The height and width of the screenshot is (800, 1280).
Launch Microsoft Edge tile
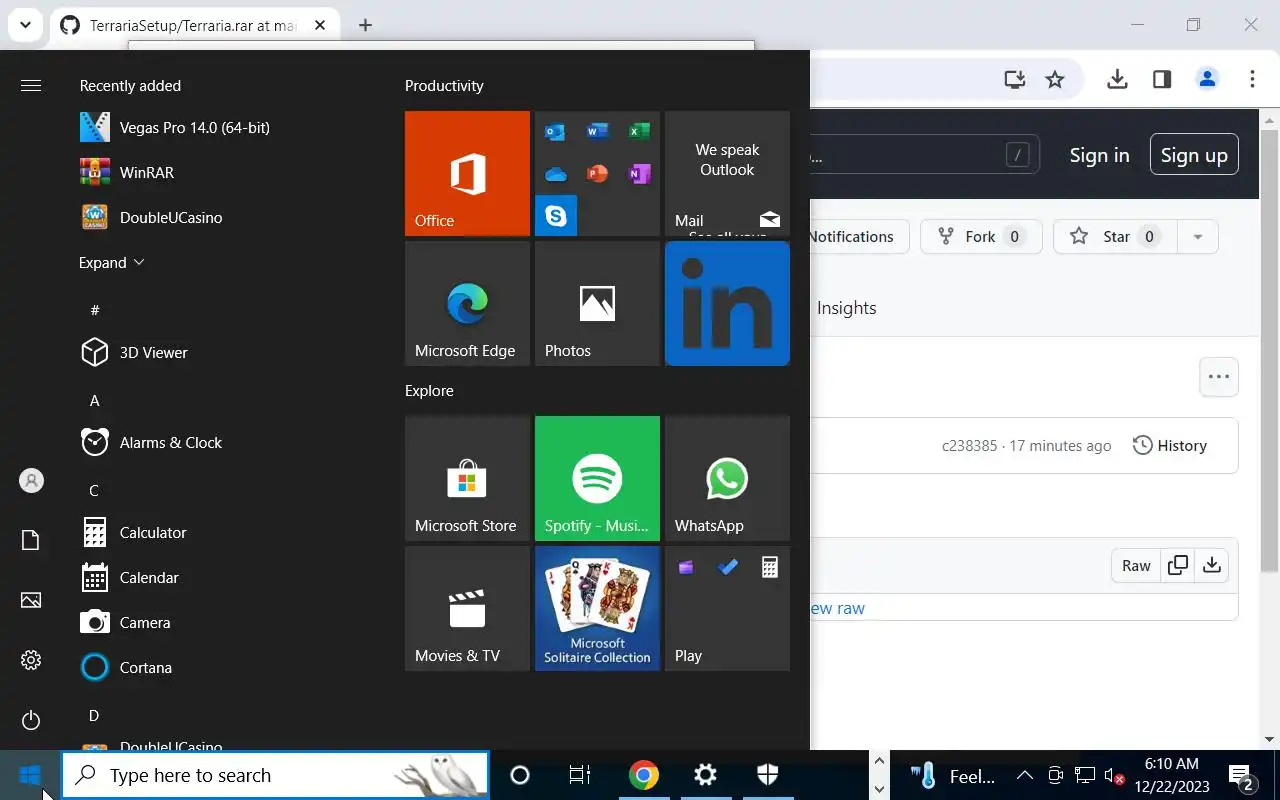(x=467, y=303)
